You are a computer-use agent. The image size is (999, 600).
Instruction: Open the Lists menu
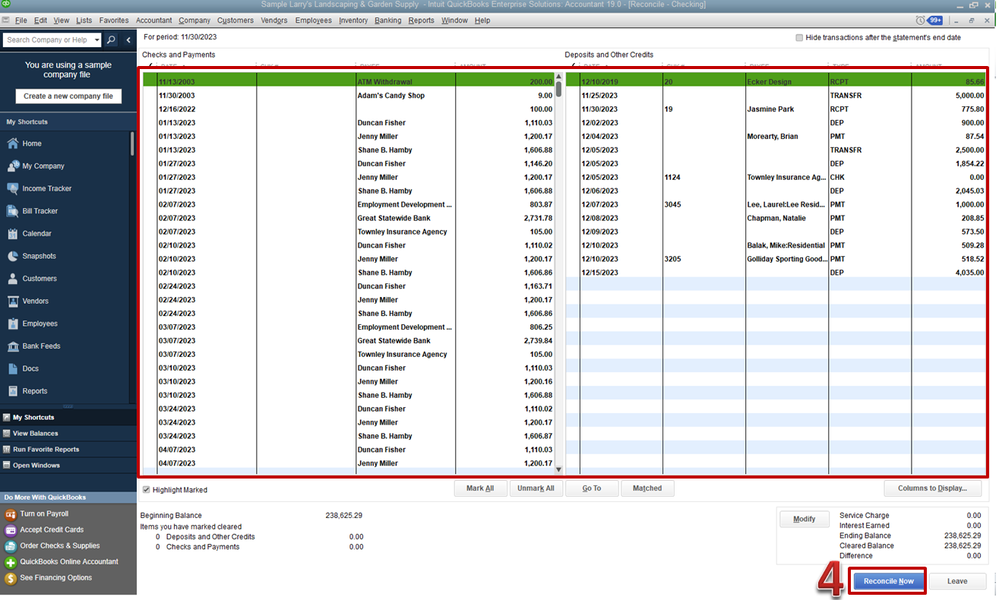pyautogui.click(x=84, y=20)
